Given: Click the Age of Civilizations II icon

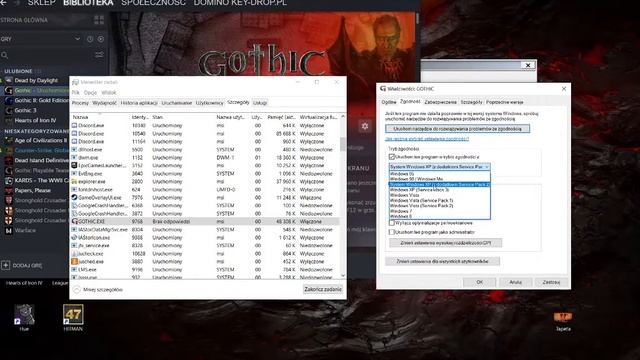Looking at the screenshot, I should pyautogui.click(x=9, y=140).
